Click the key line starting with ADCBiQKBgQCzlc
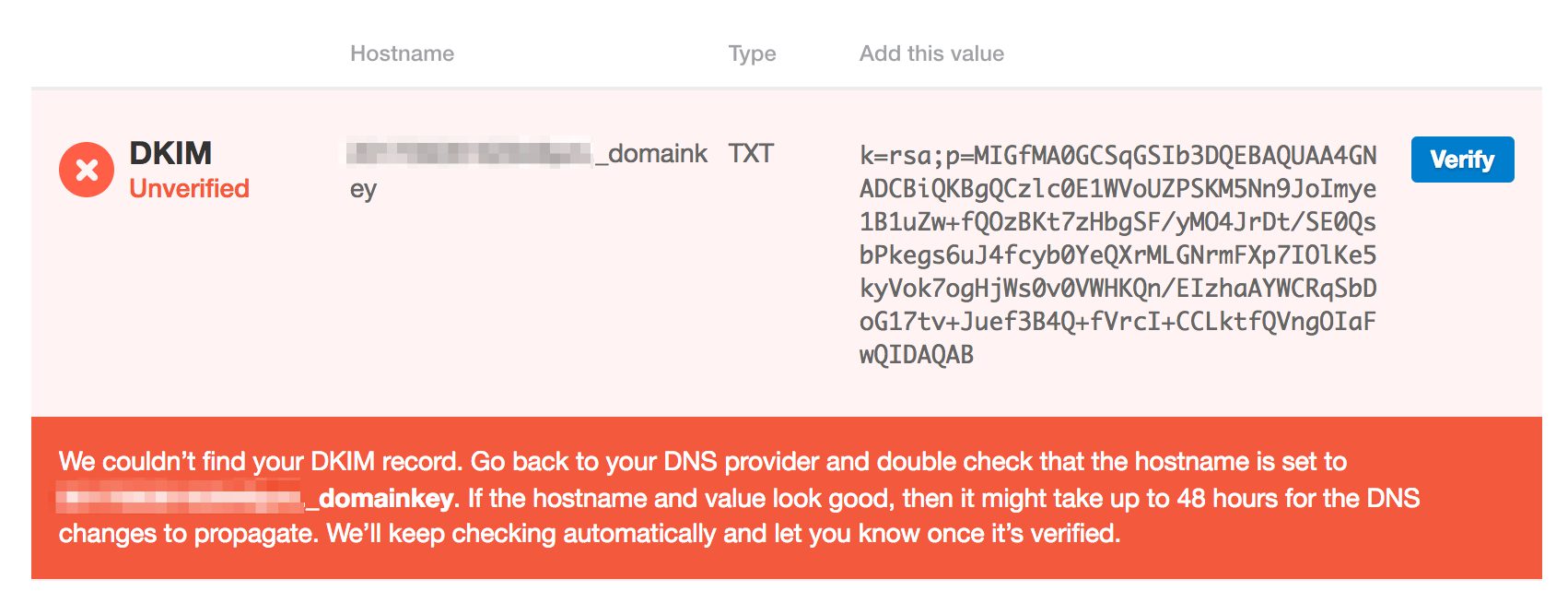The height and width of the screenshot is (603, 1568). (x=1117, y=189)
